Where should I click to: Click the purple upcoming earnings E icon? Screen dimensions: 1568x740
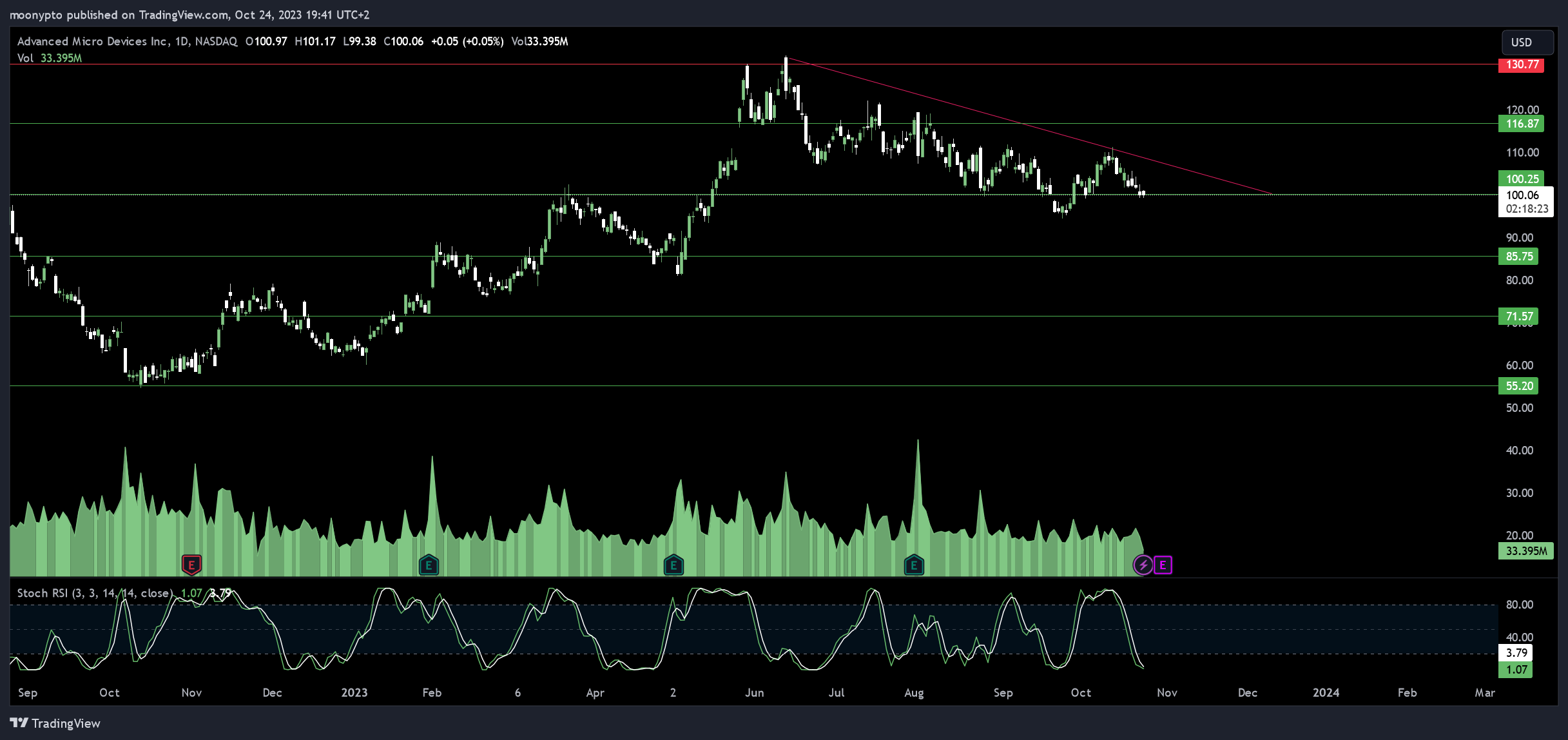pyautogui.click(x=1163, y=565)
